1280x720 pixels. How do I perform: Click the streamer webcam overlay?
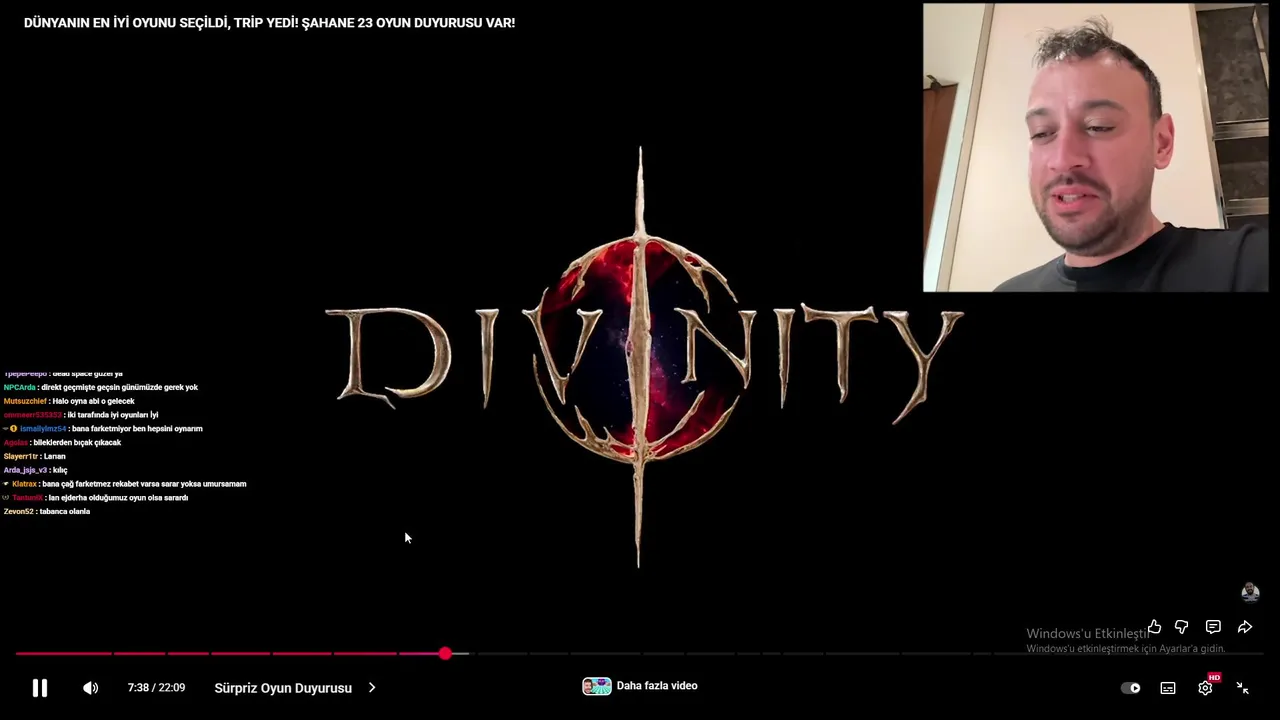(x=1095, y=148)
